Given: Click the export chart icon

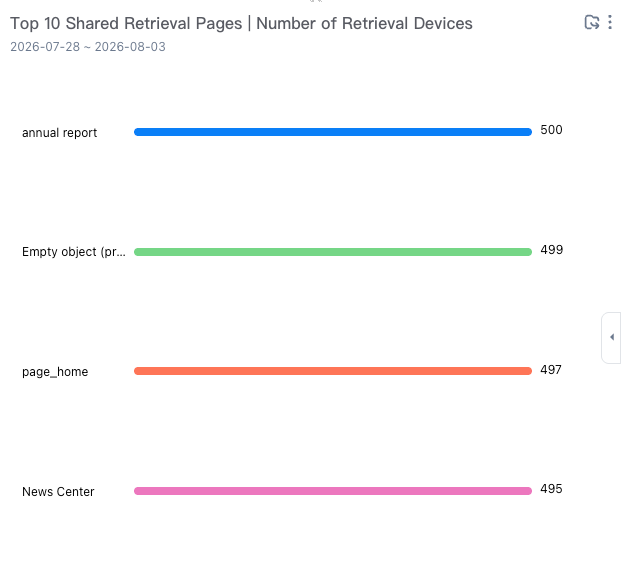Looking at the screenshot, I should [592, 22].
